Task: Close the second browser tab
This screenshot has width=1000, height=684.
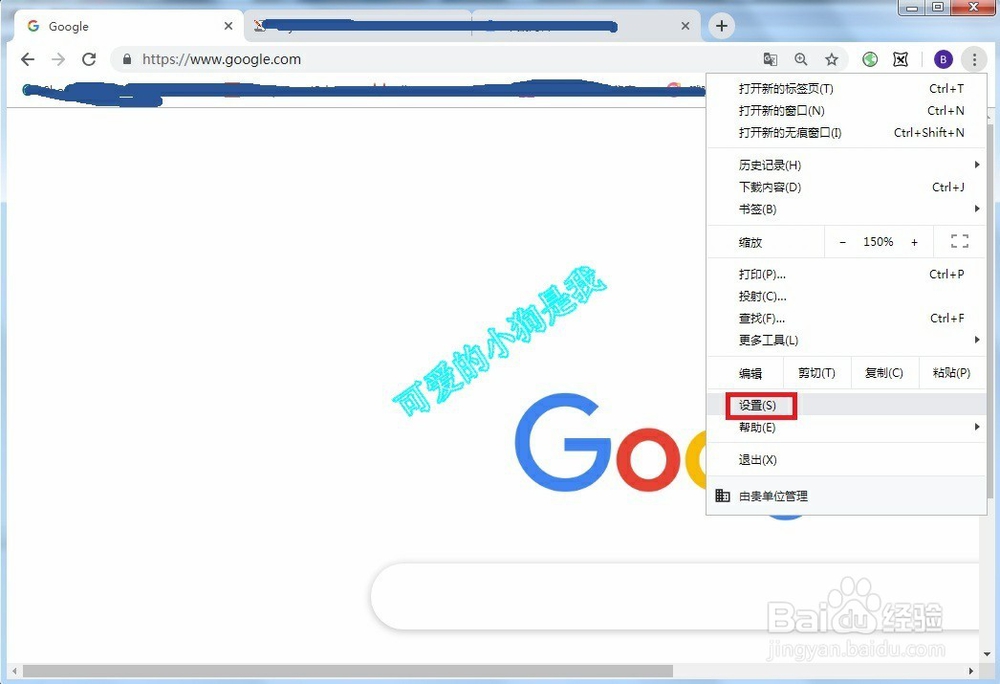Action: (x=685, y=26)
